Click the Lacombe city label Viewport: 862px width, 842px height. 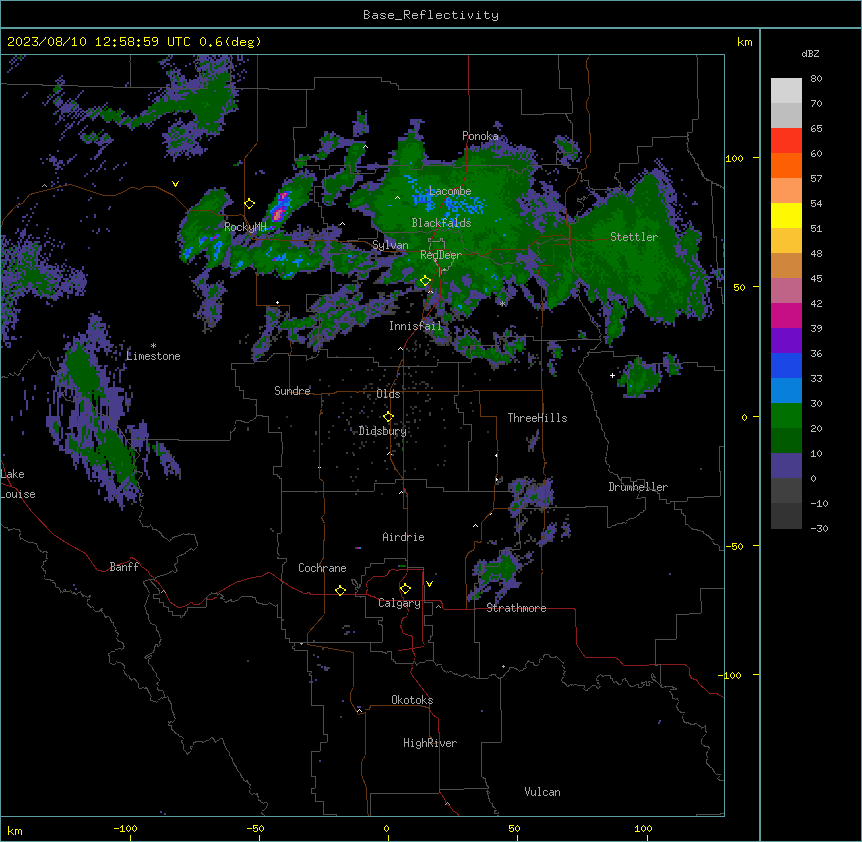click(450, 191)
